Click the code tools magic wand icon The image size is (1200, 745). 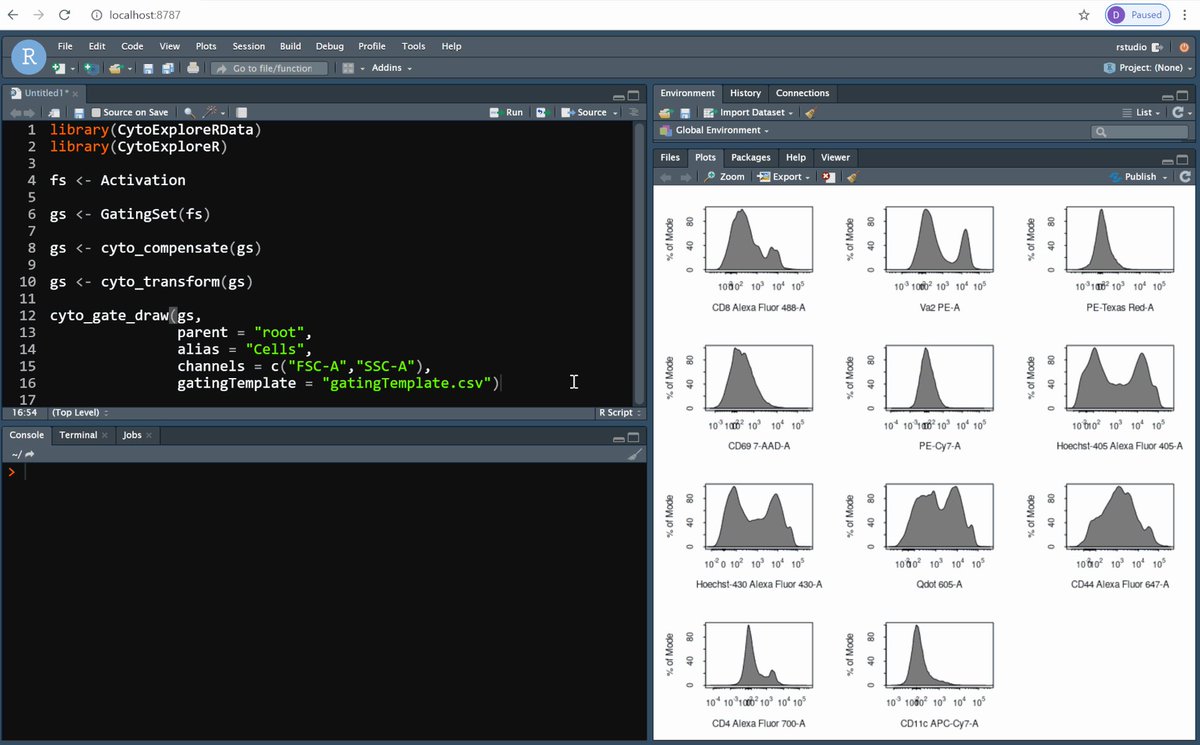210,113
